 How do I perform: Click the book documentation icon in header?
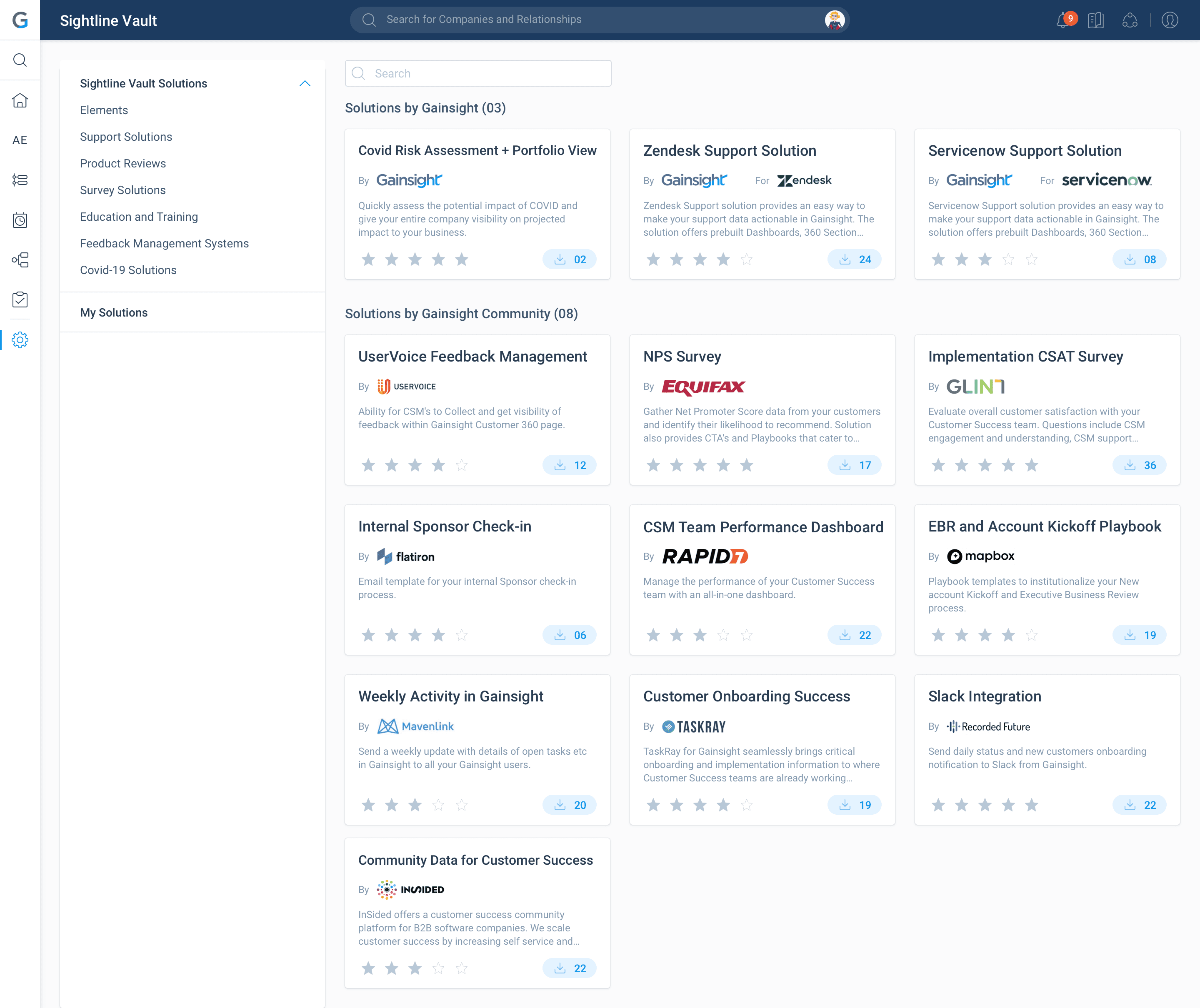tap(1095, 20)
